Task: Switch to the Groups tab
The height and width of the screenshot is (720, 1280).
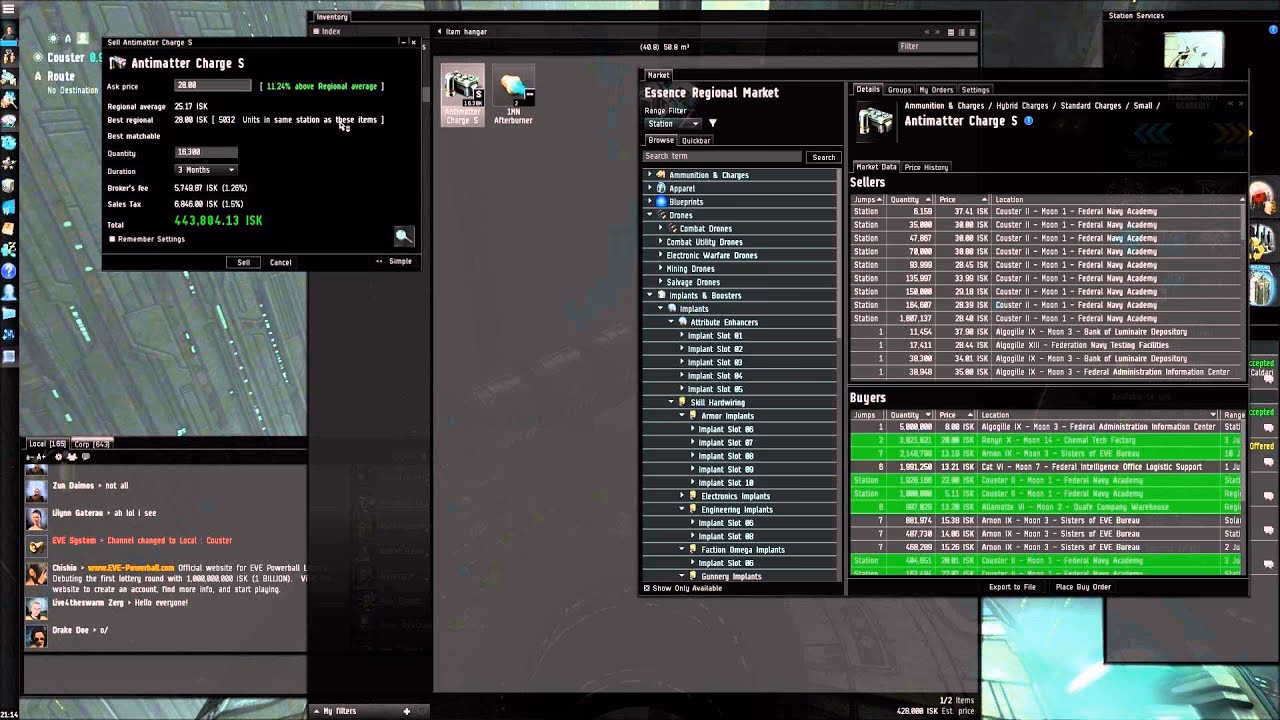Action: point(899,90)
